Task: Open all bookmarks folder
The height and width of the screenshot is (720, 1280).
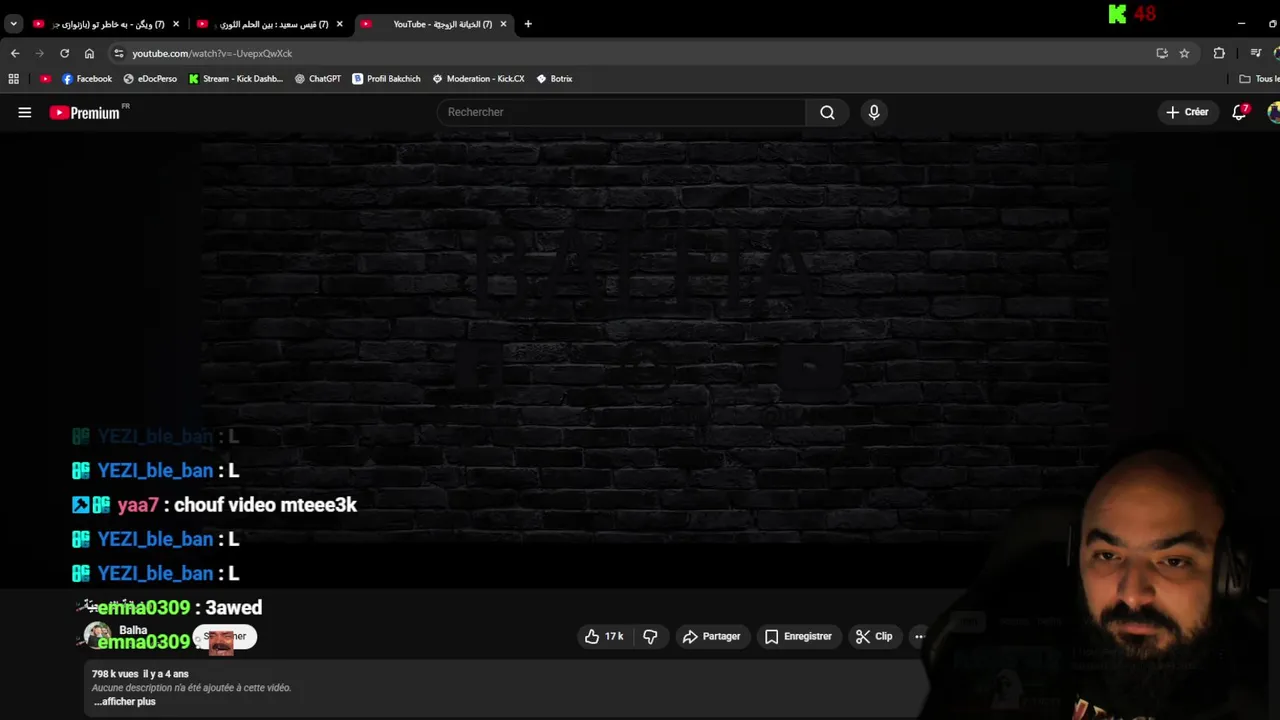Action: point(1259,79)
